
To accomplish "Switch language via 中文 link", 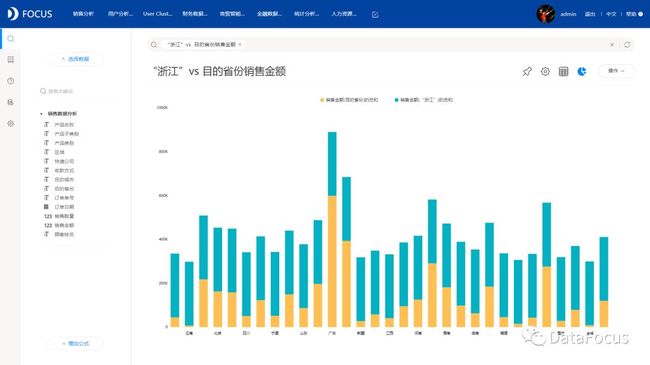I will (611, 14).
